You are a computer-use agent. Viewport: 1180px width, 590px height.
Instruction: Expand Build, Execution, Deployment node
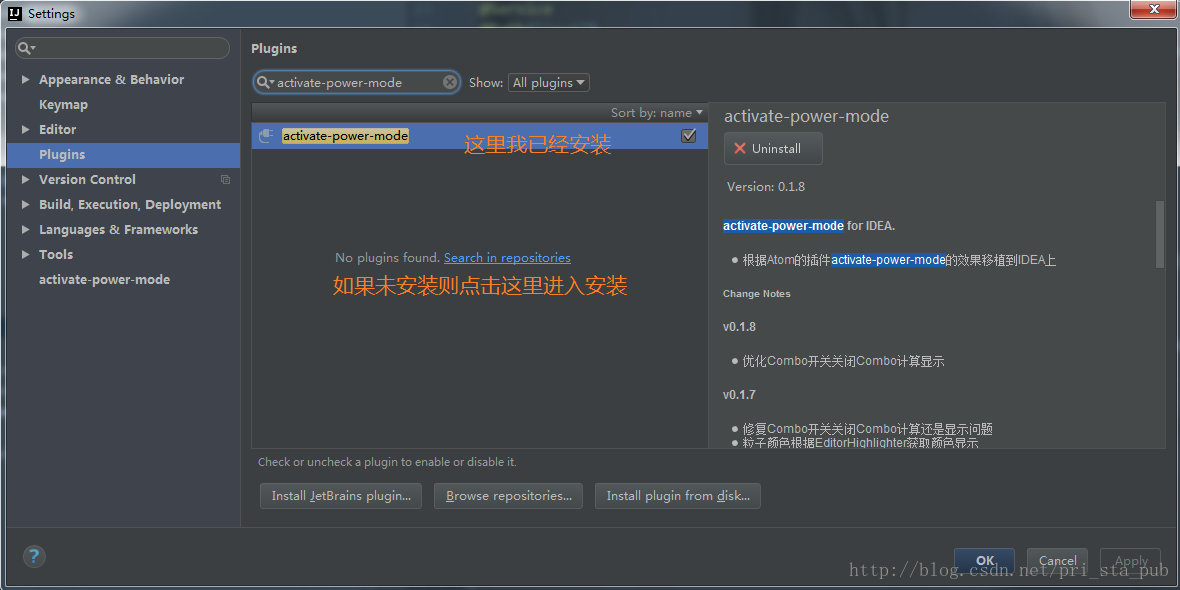coord(26,205)
